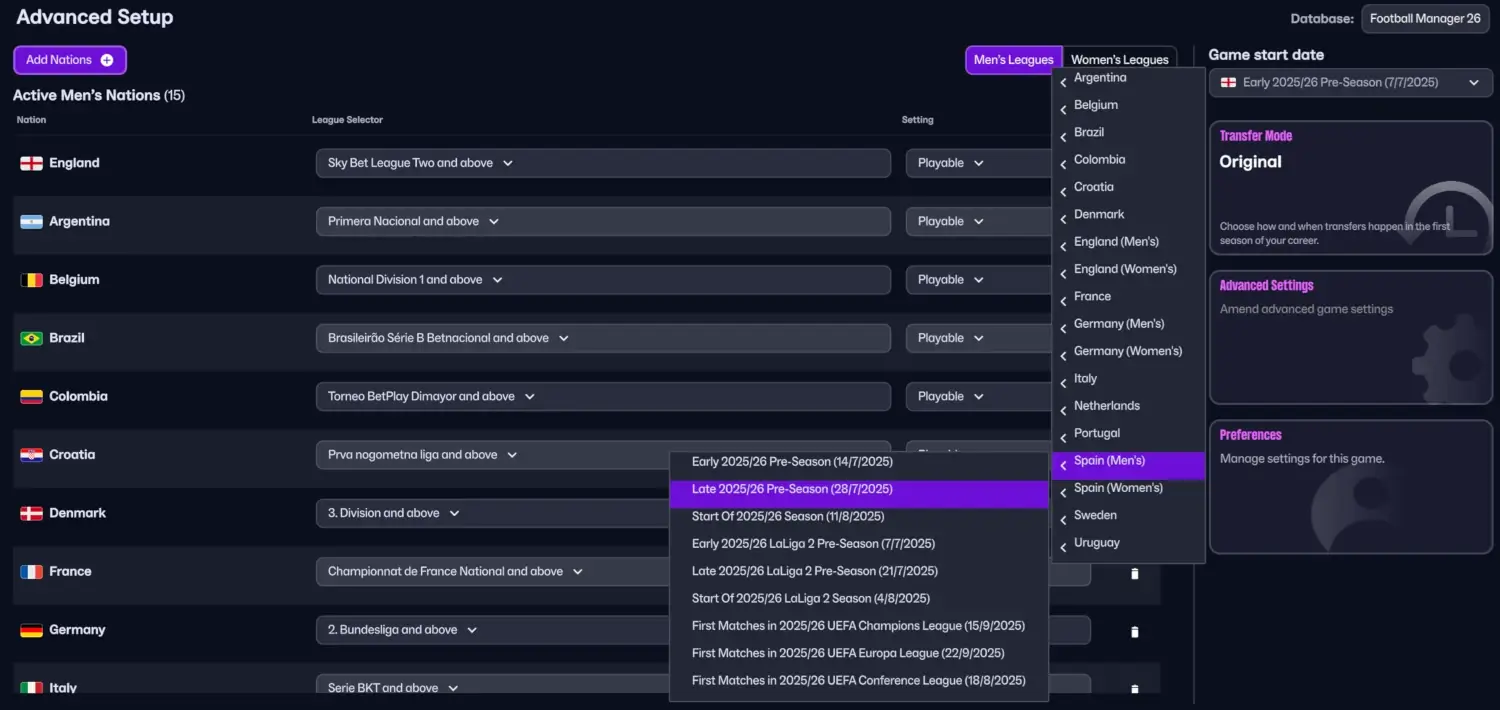The image size is (1500, 710).
Task: Choose Brazil in nation start-date list
Action: click(1128, 133)
